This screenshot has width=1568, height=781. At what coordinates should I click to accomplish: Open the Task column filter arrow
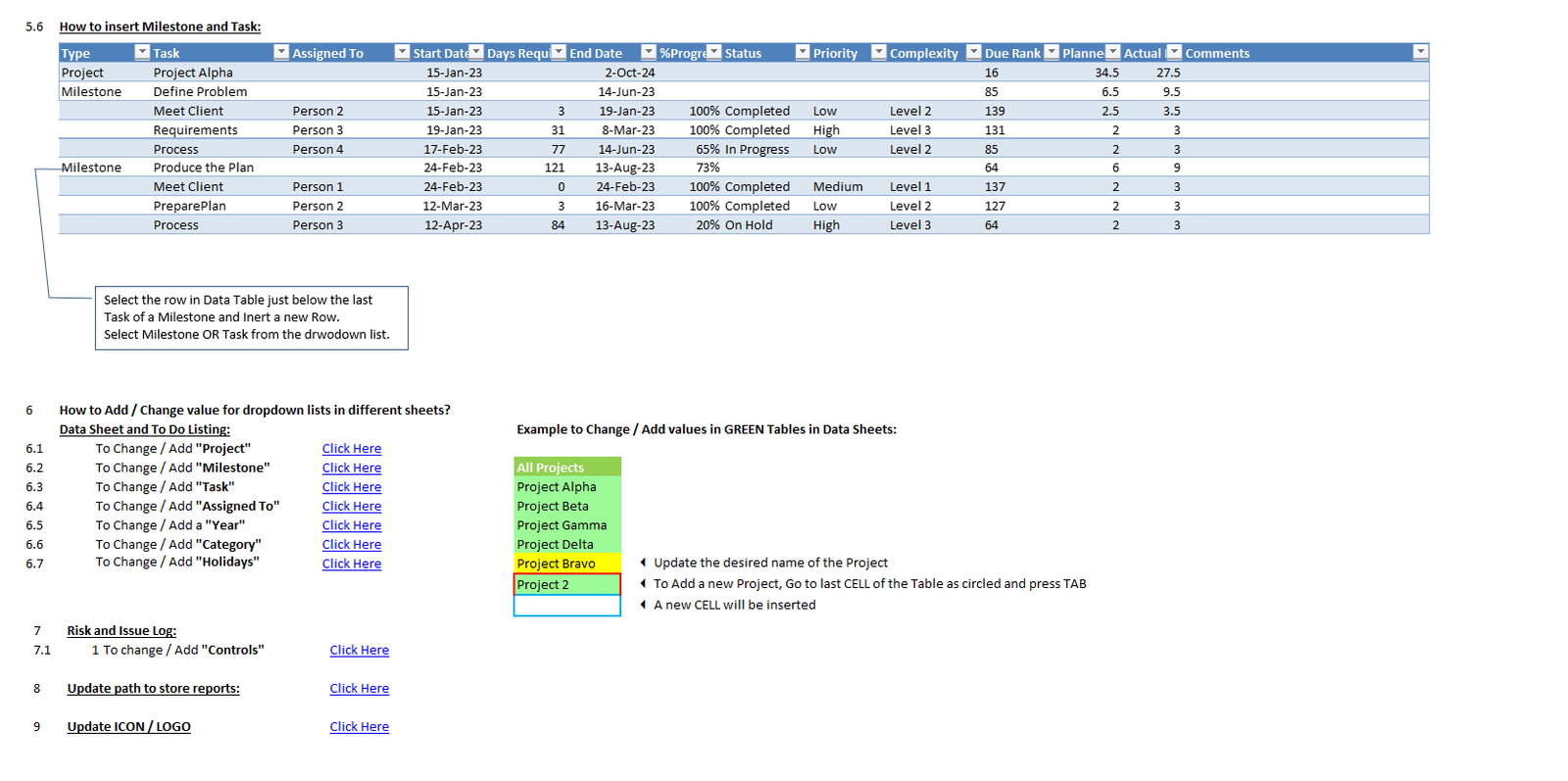[281, 52]
